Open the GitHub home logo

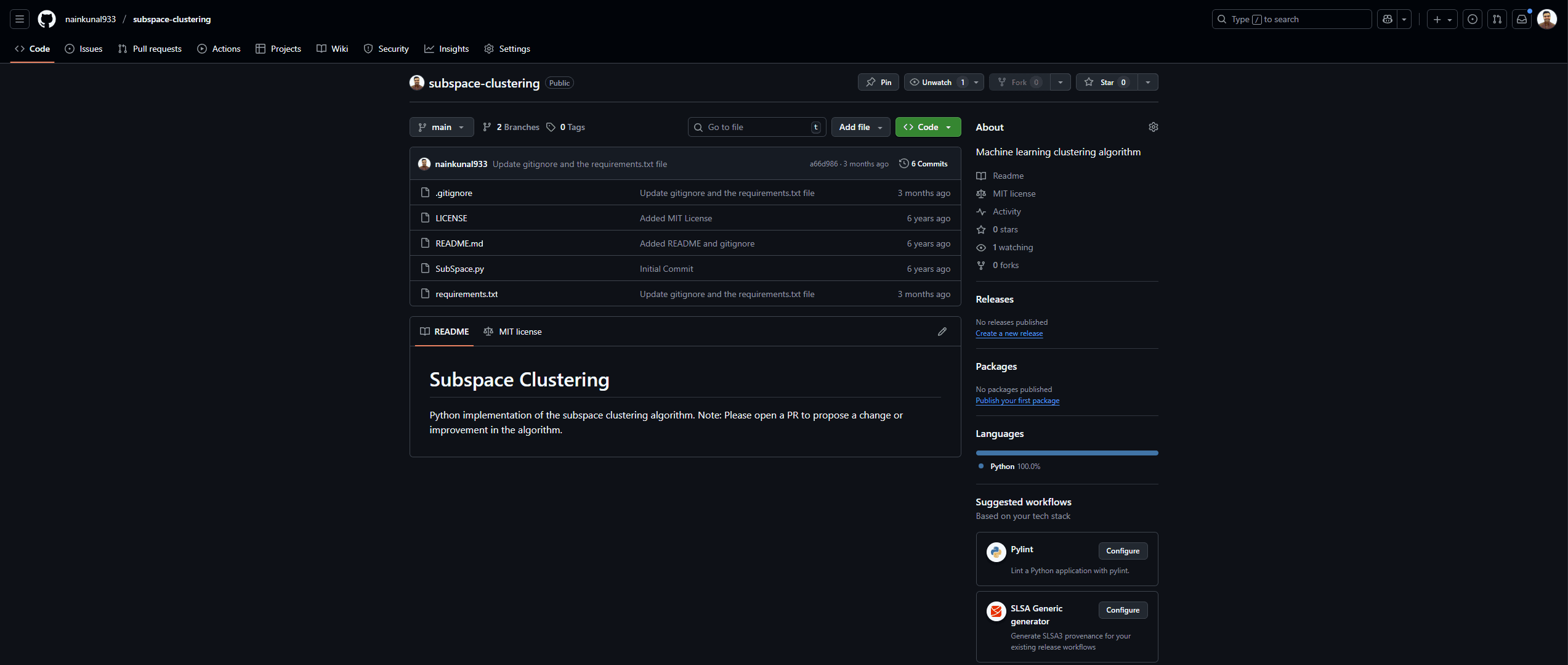(x=46, y=19)
